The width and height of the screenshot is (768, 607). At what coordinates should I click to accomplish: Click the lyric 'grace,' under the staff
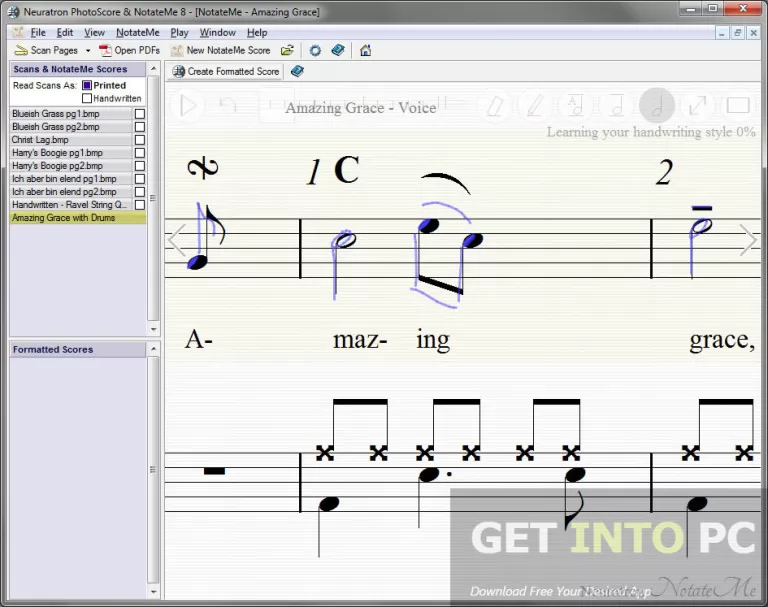(x=722, y=340)
